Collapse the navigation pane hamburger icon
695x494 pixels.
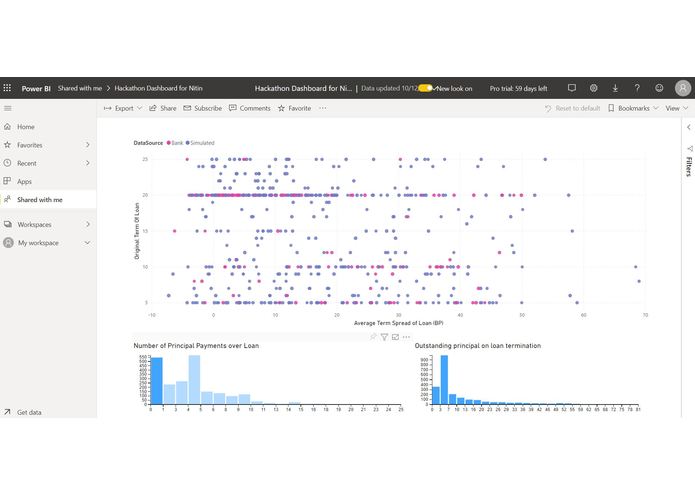(x=8, y=108)
